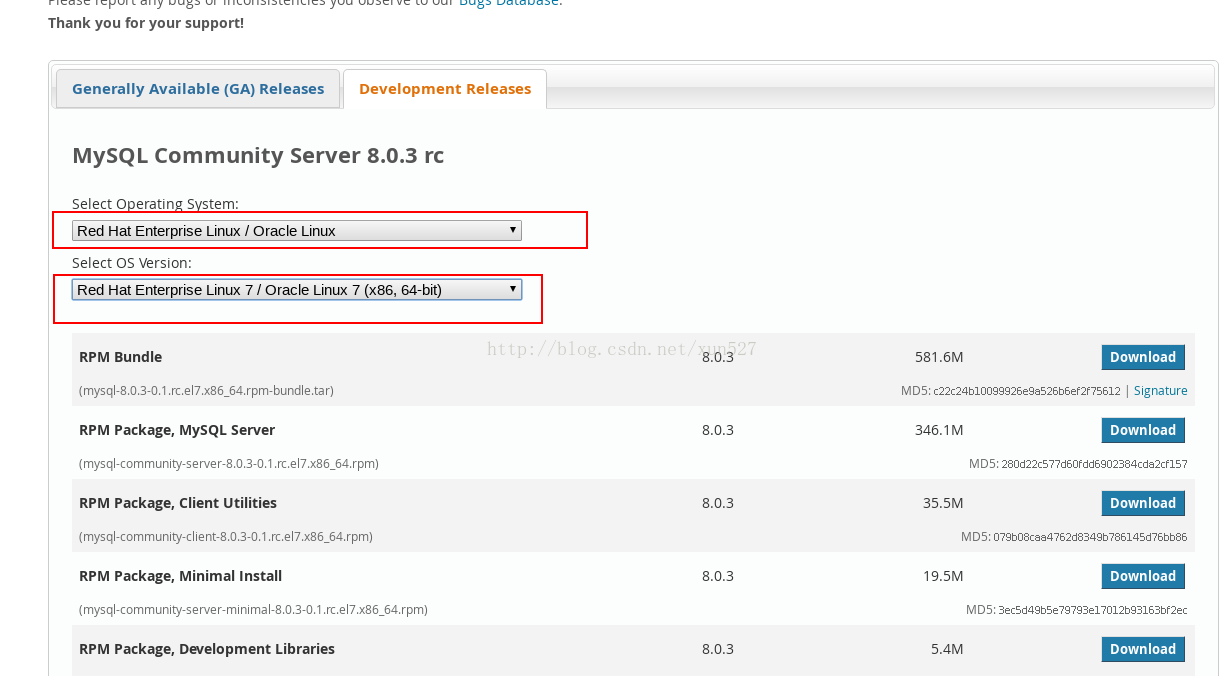Open the Signature link for RPM Bundle
This screenshot has height=676, width=1224.
point(1161,391)
